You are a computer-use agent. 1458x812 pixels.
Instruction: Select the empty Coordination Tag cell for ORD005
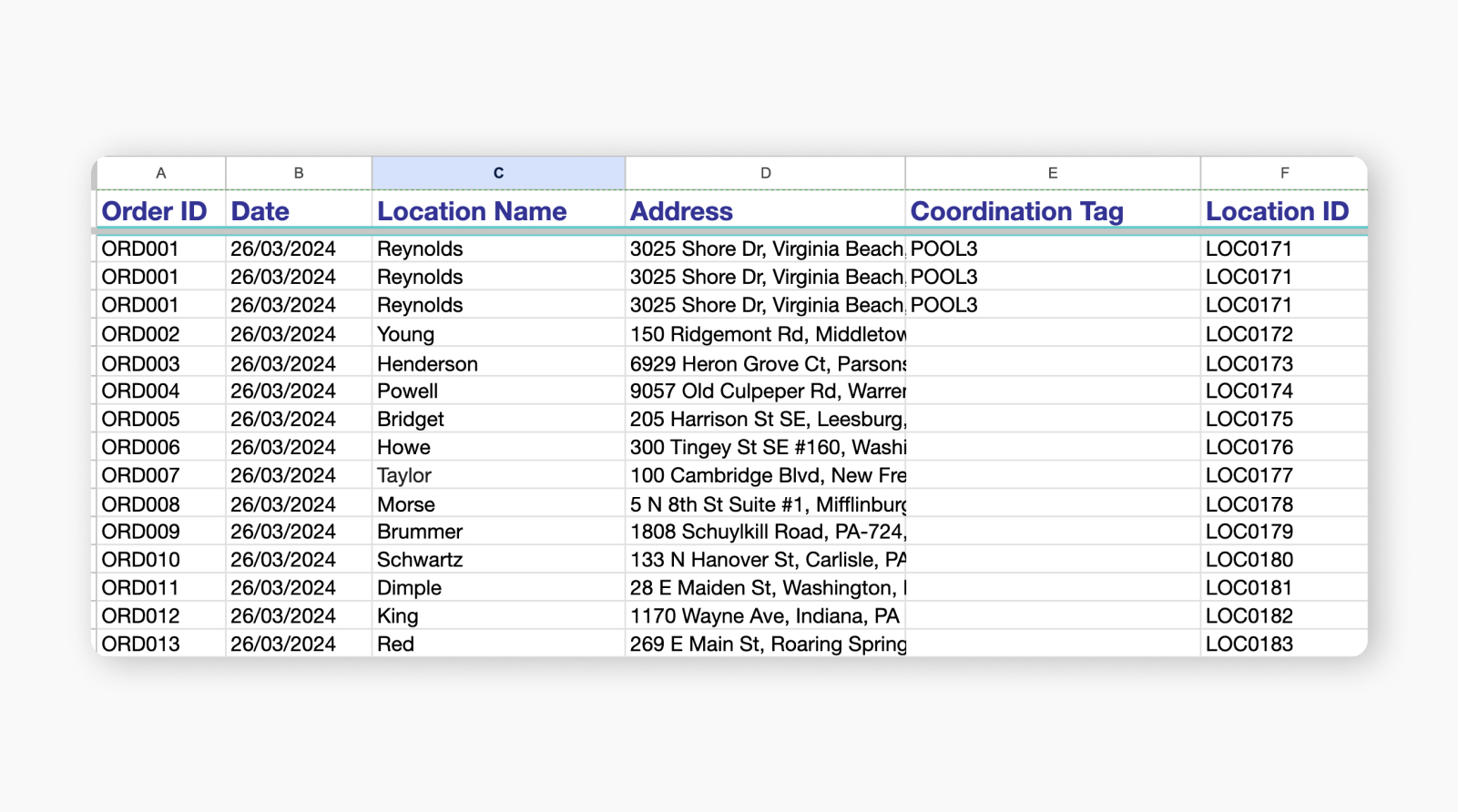pyautogui.click(x=1052, y=420)
